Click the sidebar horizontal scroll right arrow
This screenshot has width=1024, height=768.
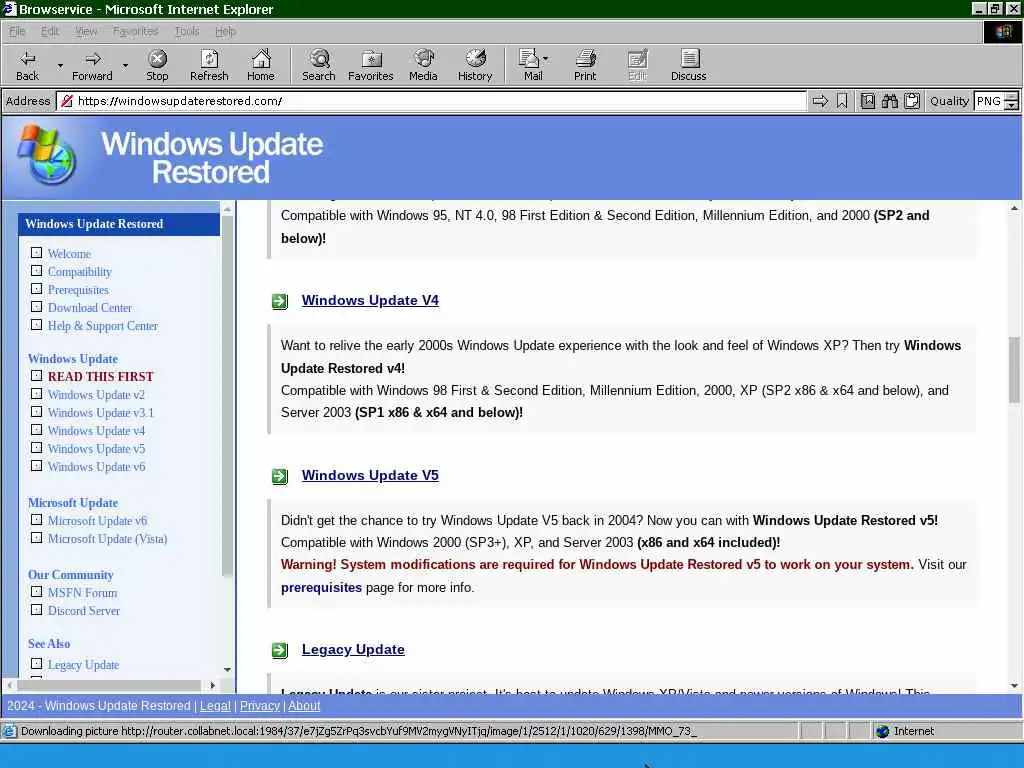[x=212, y=685]
